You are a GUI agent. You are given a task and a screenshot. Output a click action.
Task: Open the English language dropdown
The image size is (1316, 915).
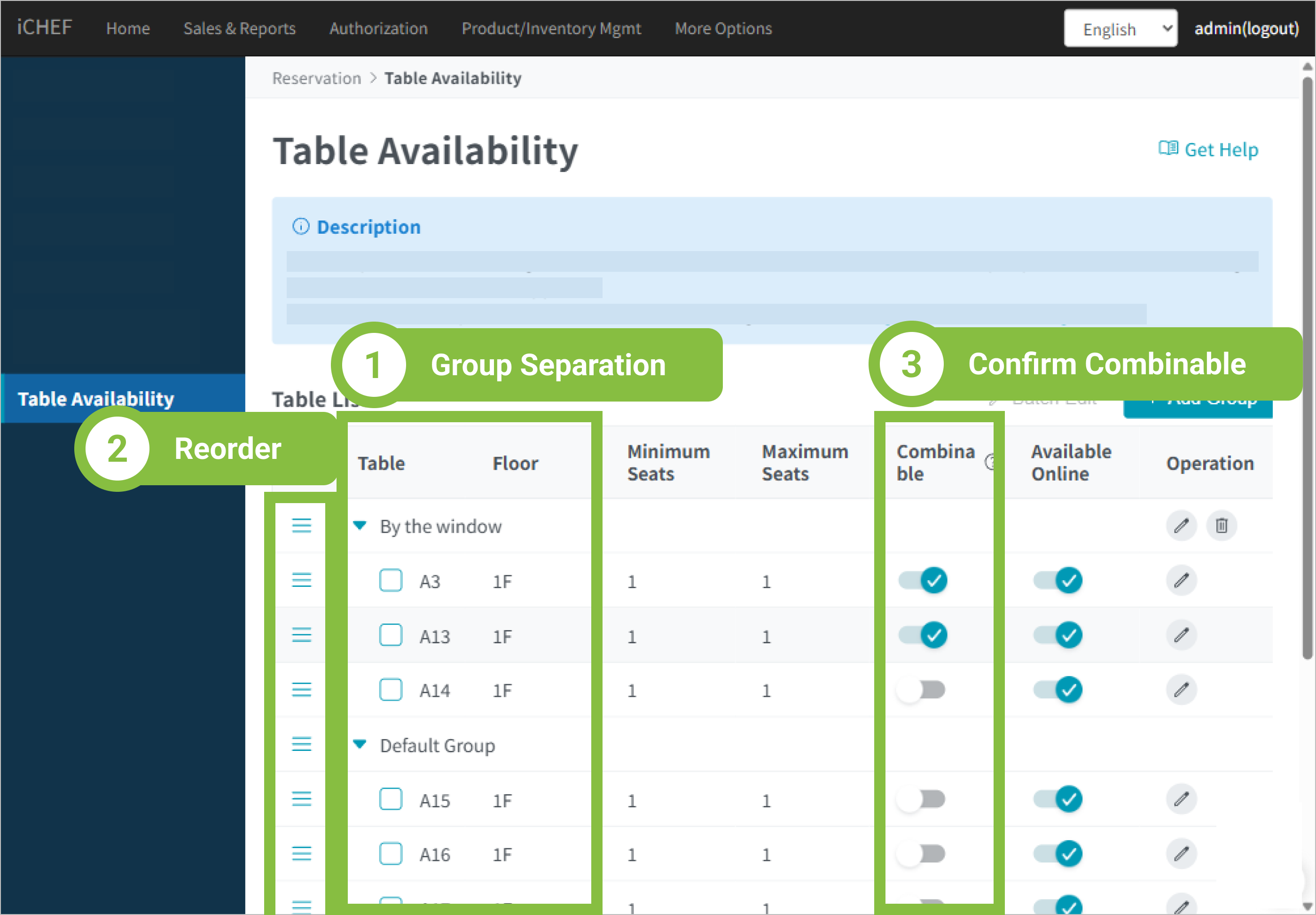point(1120,29)
